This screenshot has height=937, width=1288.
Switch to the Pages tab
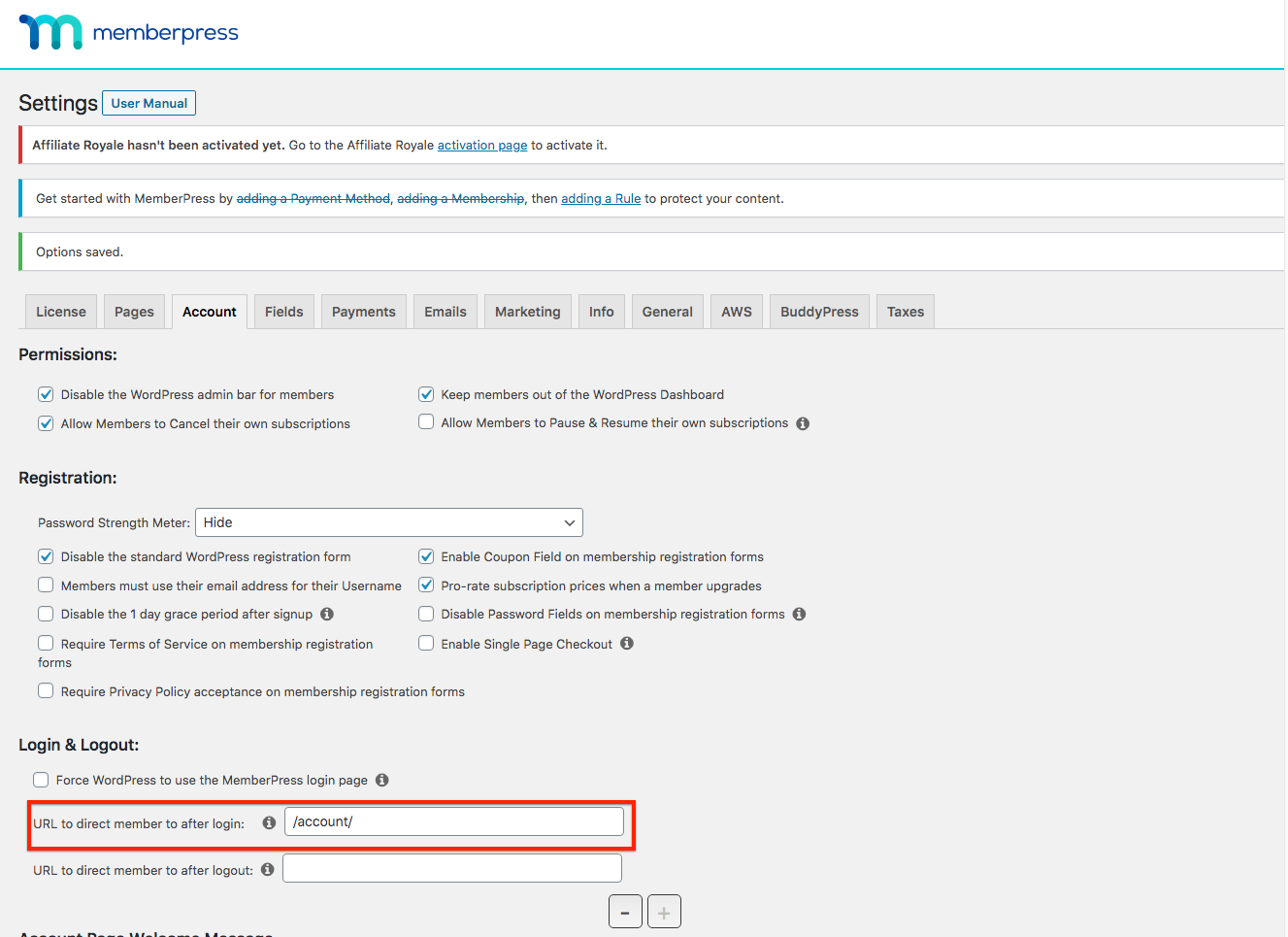[x=134, y=312]
